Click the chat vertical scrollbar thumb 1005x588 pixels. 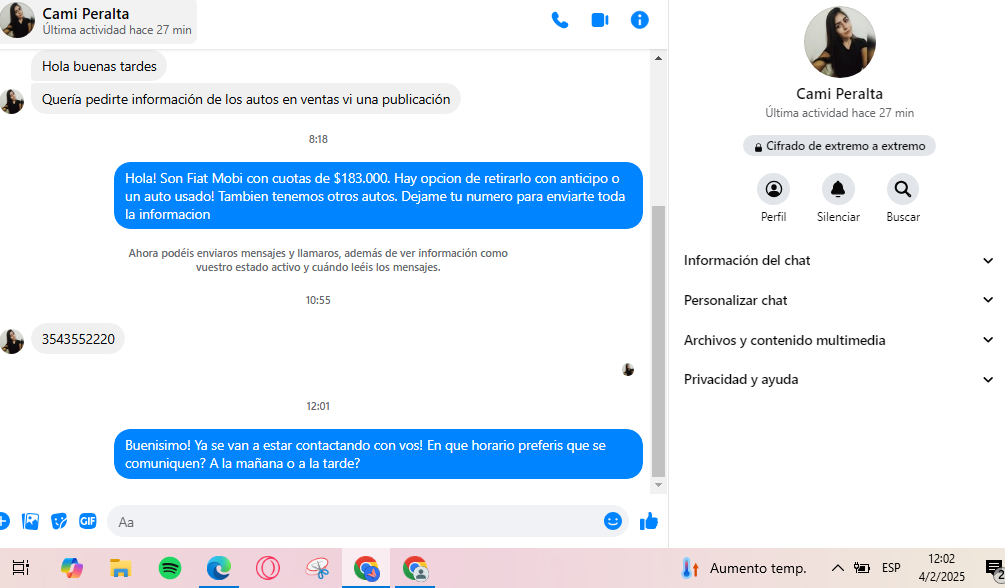point(658,341)
